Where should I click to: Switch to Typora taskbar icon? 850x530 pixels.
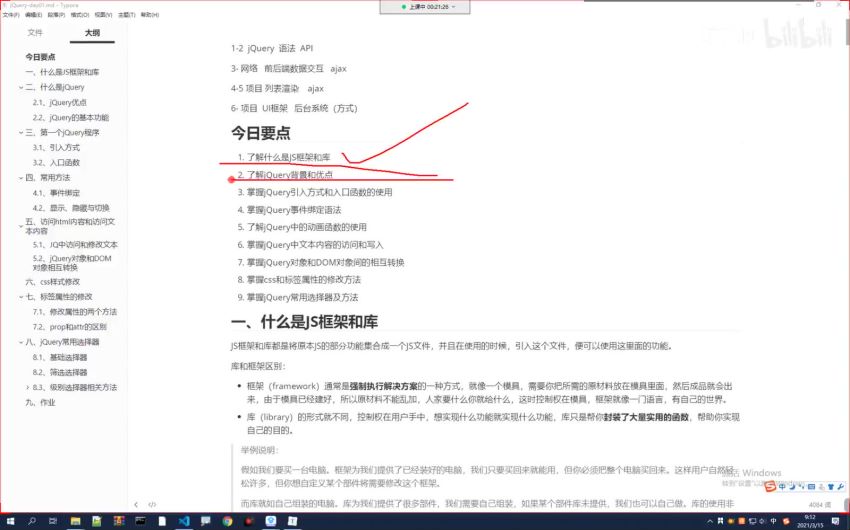pyautogui.click(x=292, y=521)
